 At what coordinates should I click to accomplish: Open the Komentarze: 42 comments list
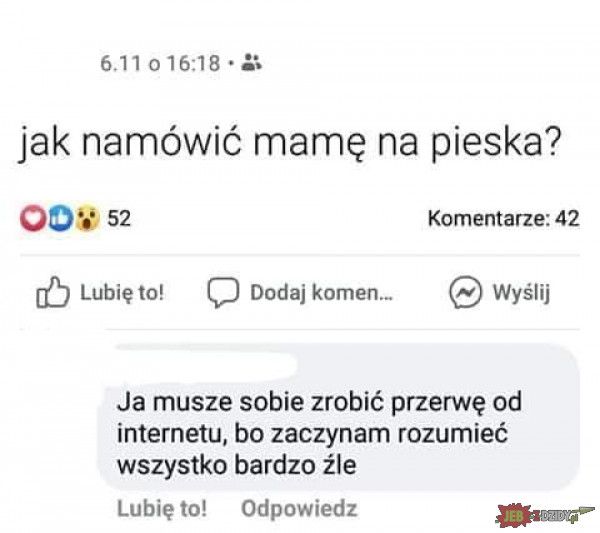(x=504, y=219)
